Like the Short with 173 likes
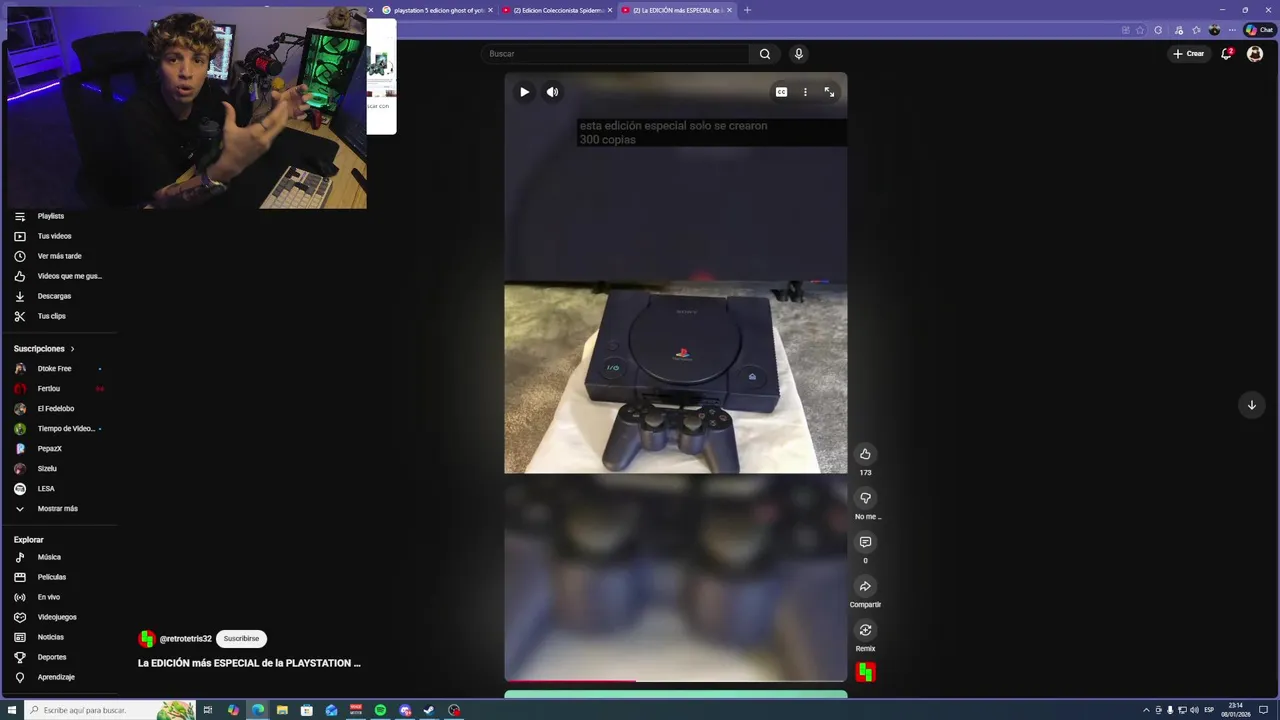Viewport: 1280px width, 720px height. coord(865,454)
